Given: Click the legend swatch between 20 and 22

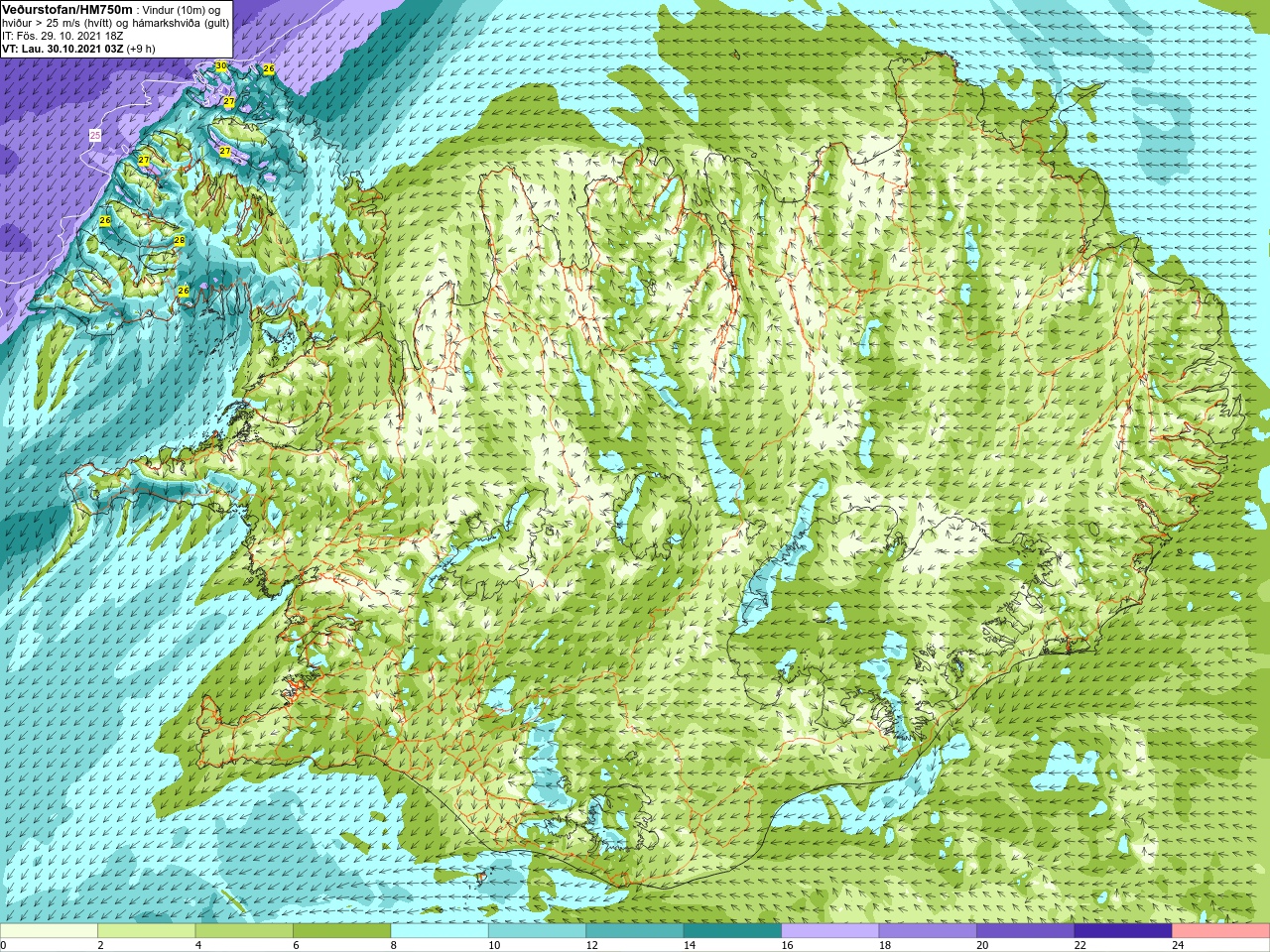Looking at the screenshot, I should pos(1026,931).
